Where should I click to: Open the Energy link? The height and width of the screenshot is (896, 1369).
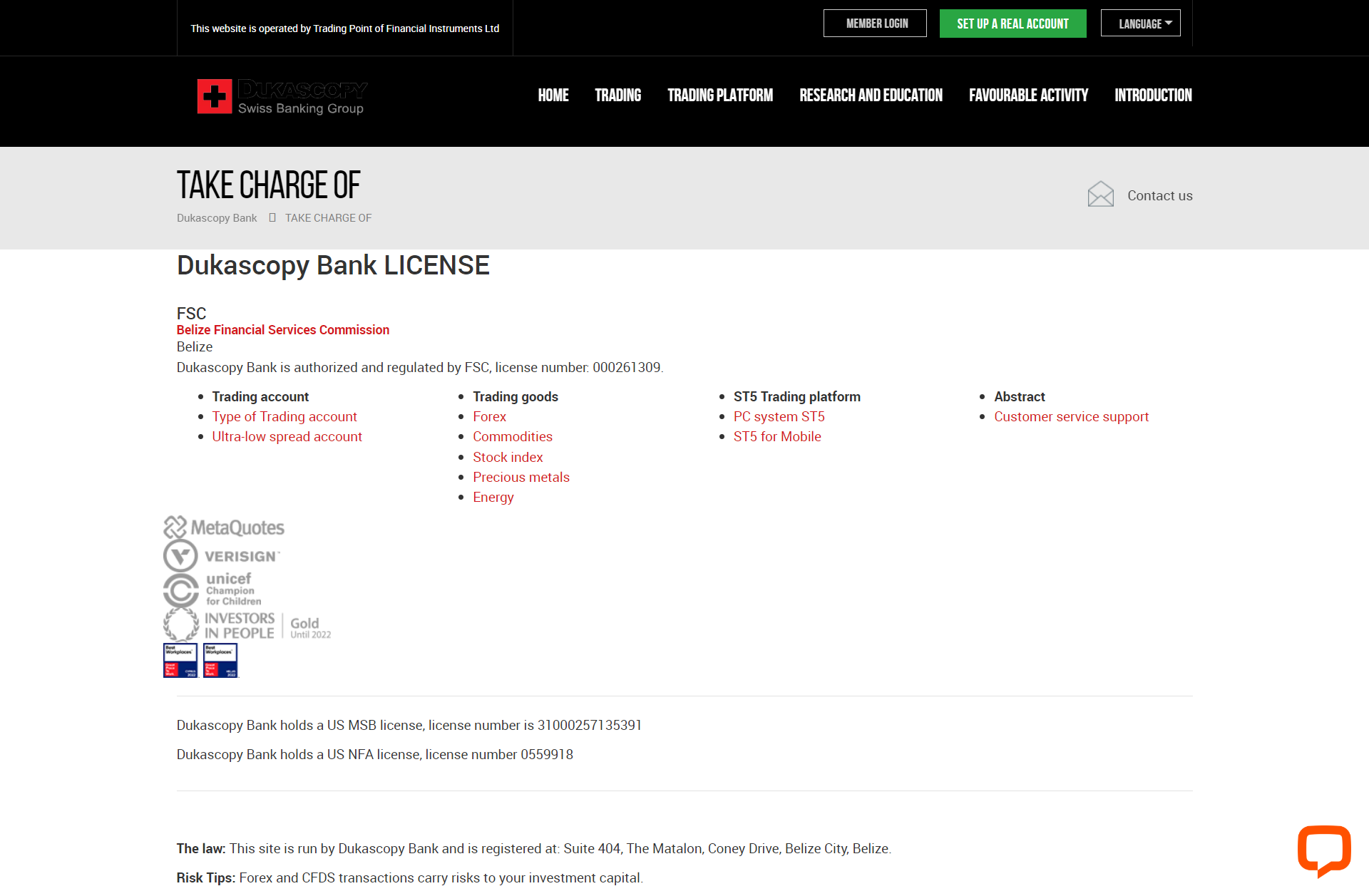point(493,498)
